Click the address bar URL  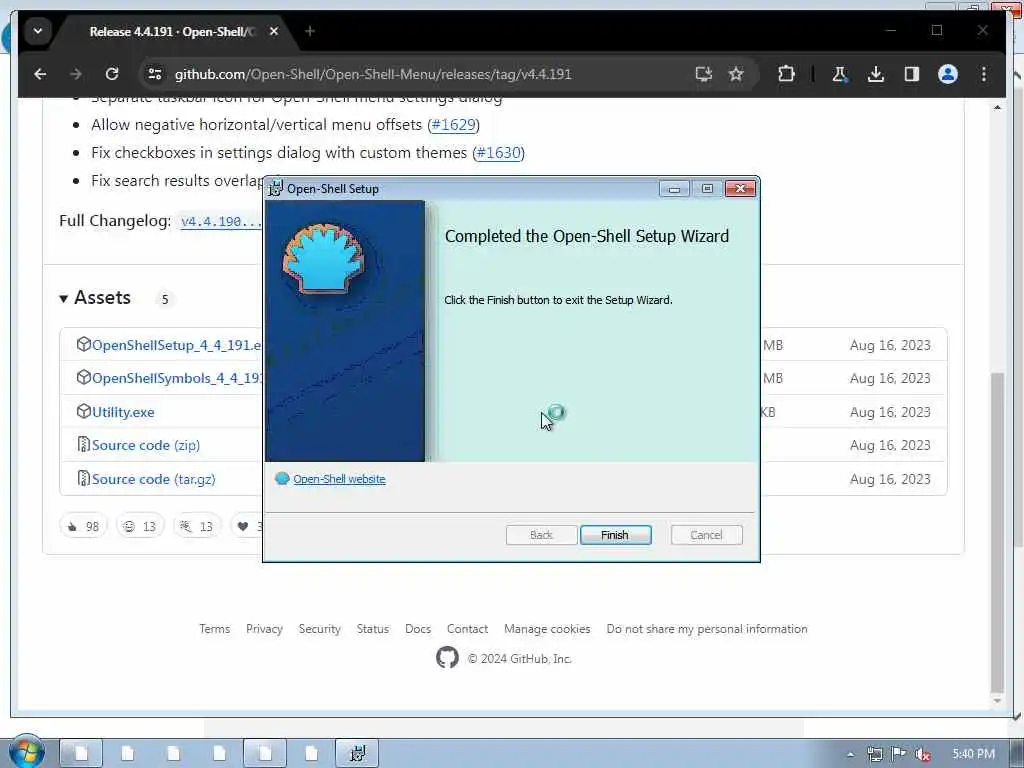tap(373, 74)
